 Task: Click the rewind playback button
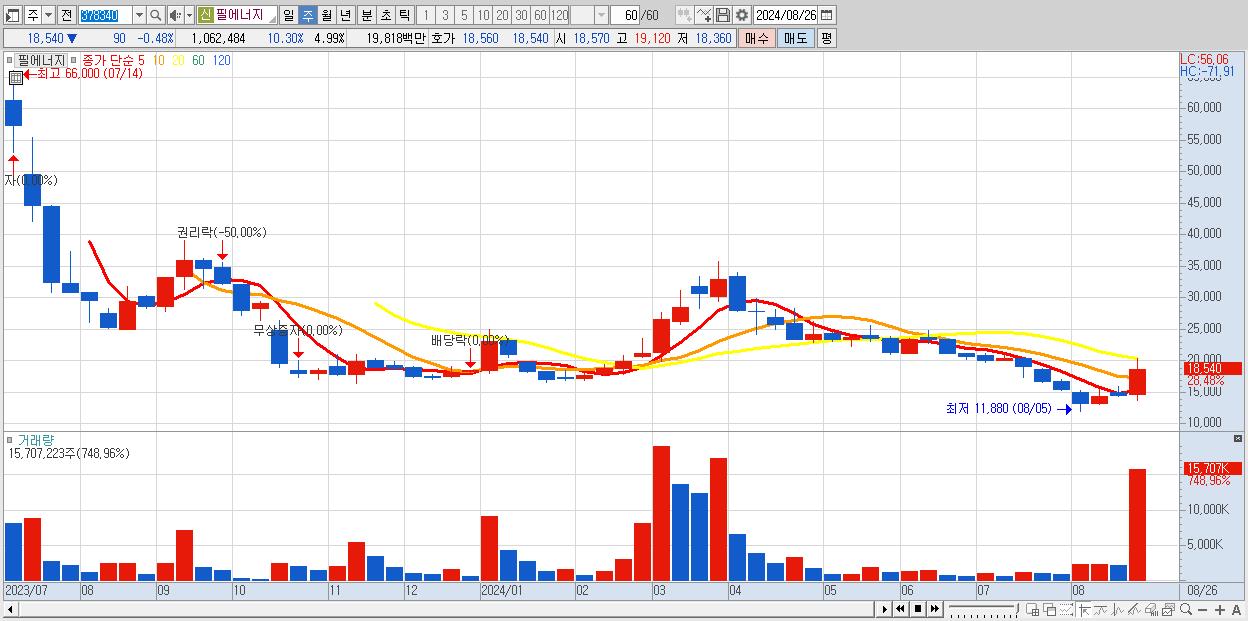[900, 609]
